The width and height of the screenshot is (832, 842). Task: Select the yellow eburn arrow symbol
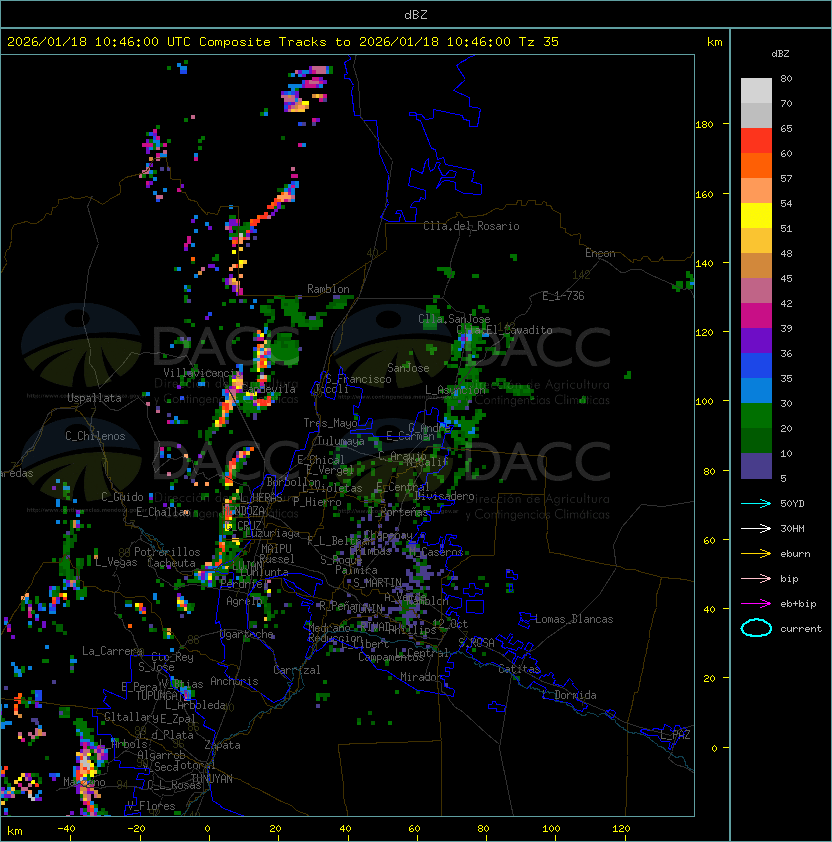pos(756,554)
